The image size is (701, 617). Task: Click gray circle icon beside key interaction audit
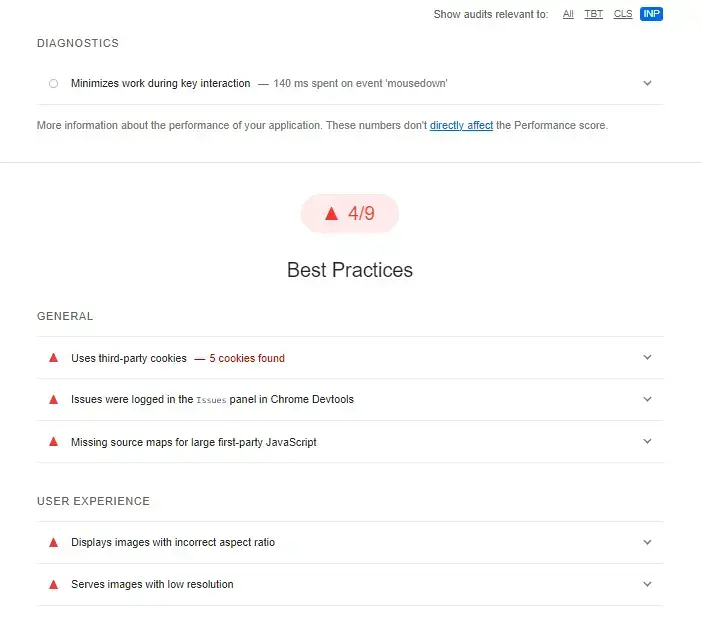coord(54,83)
